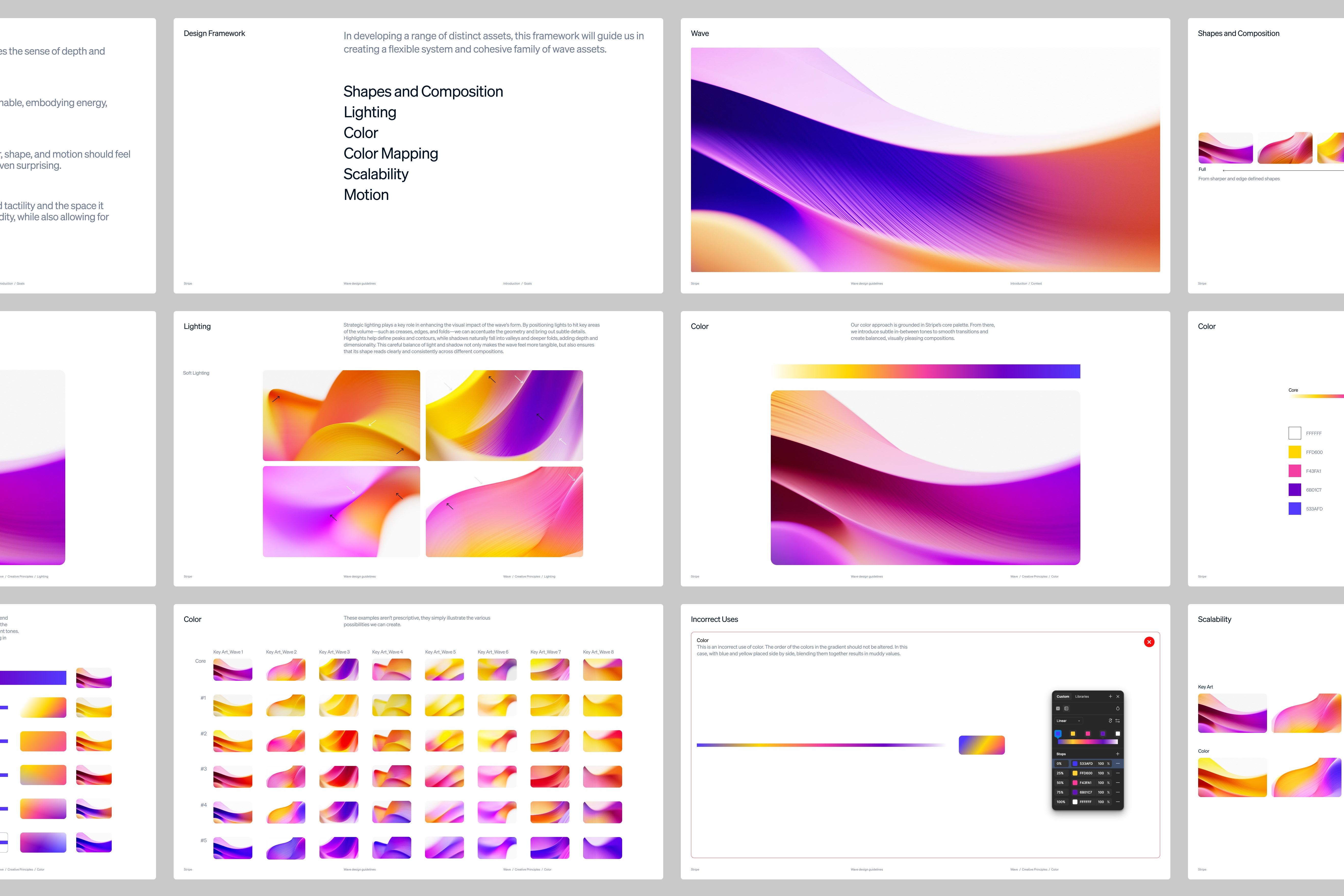The width and height of the screenshot is (1344, 896).
Task: Close the gradient color picker panel
Action: pos(1118,697)
